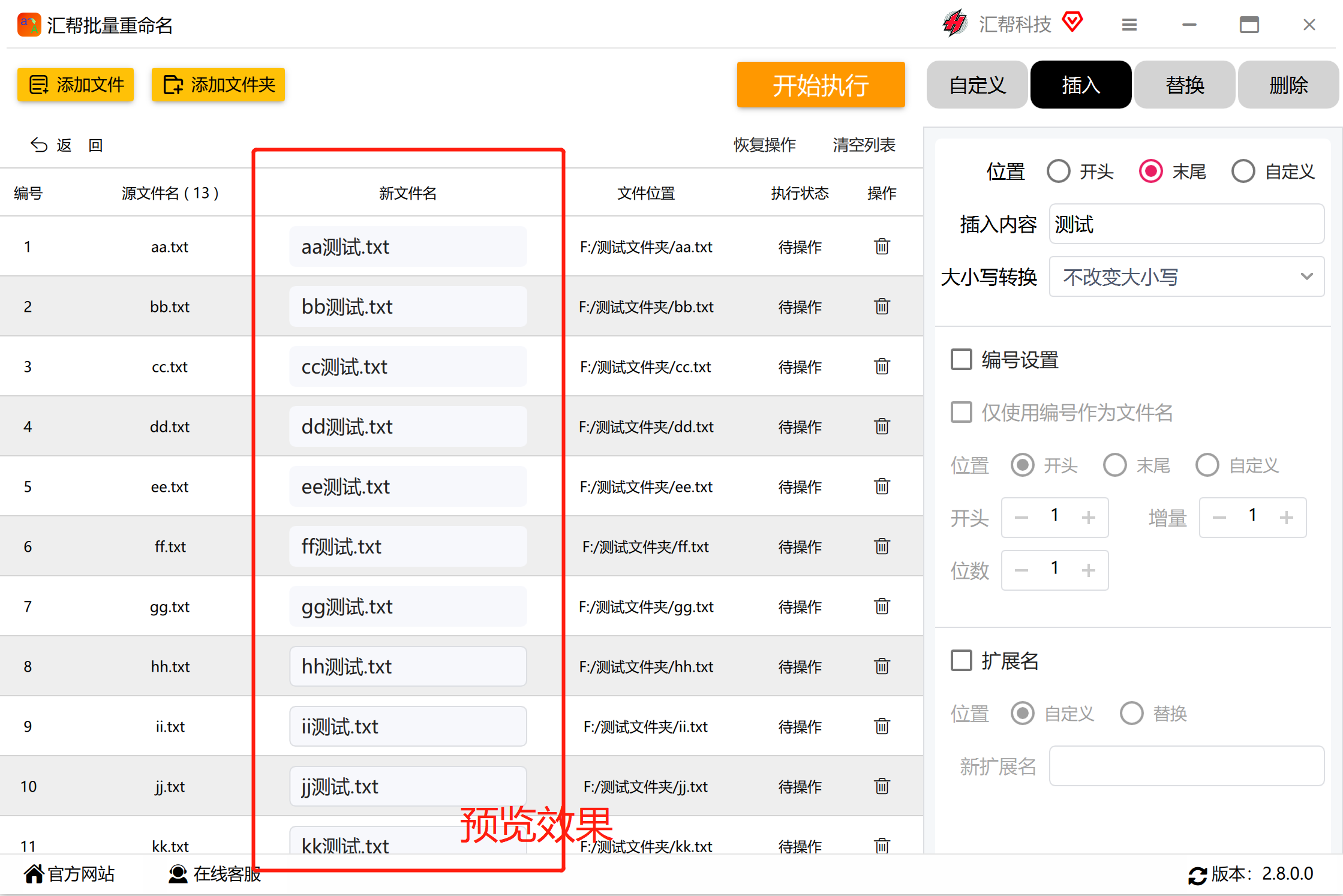Select 自定义 position for insert
The width and height of the screenshot is (1343, 896).
coord(1243,172)
